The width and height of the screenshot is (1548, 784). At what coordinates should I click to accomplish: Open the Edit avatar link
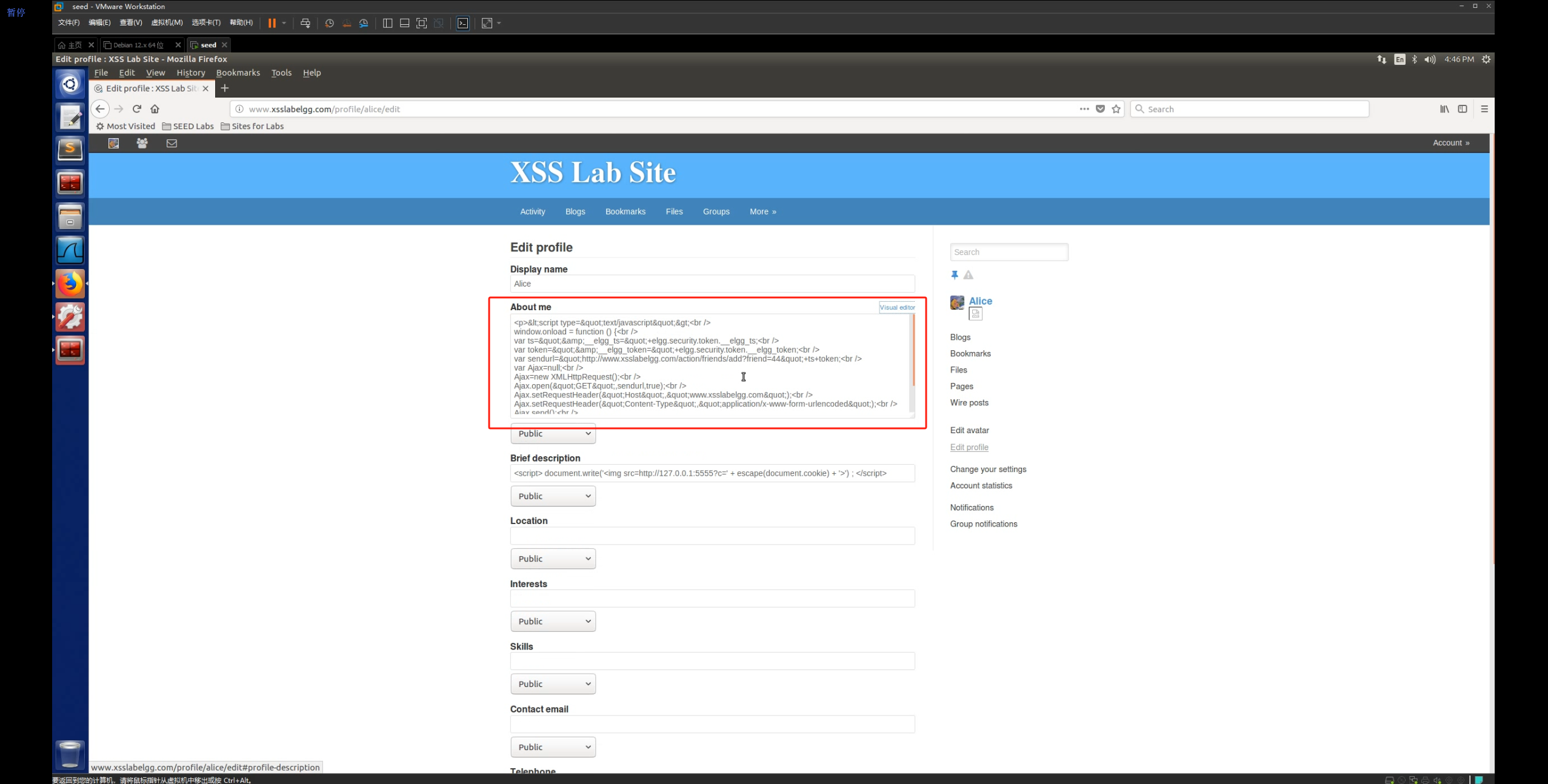pyautogui.click(x=969, y=430)
